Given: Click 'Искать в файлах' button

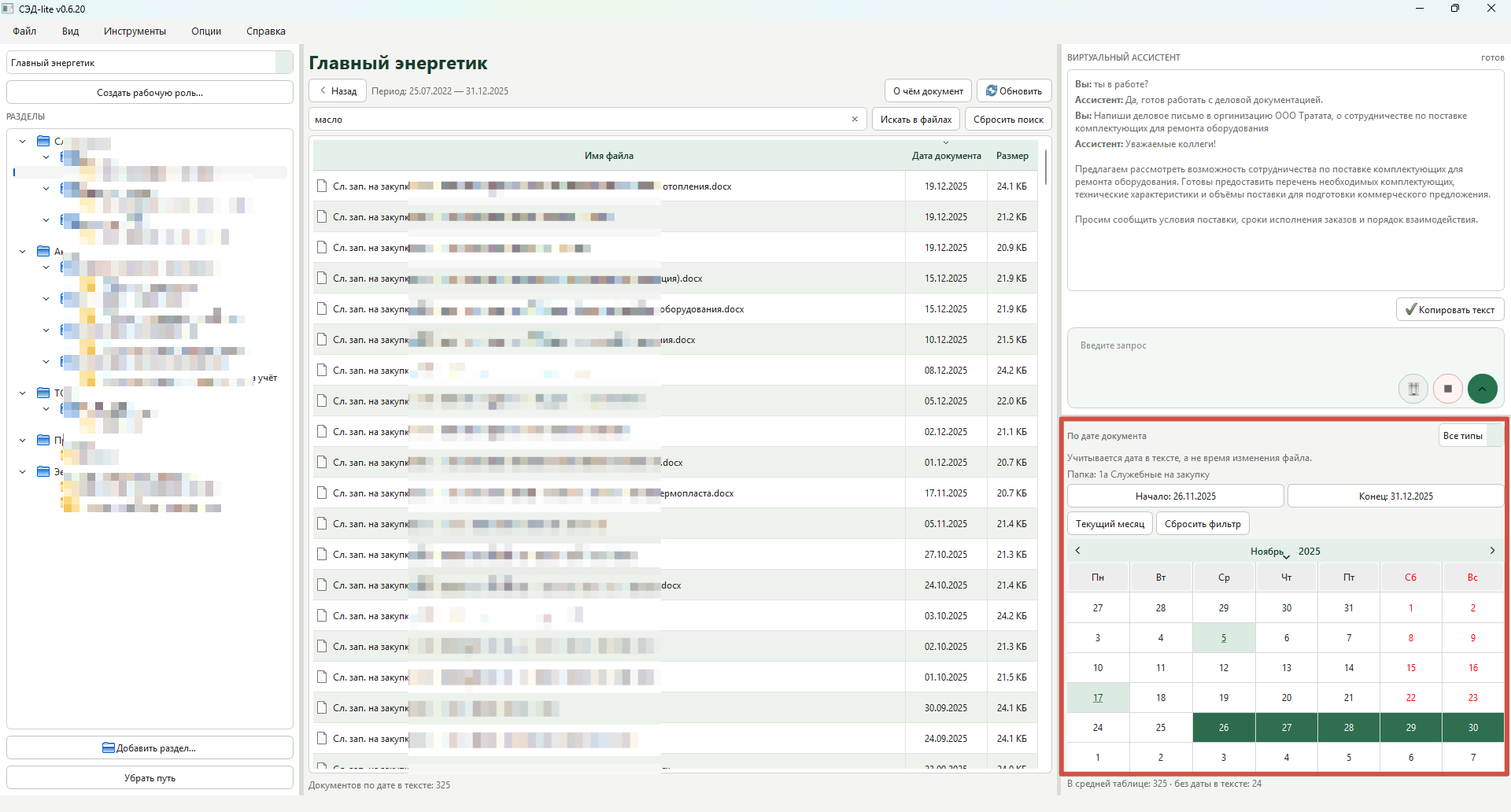Looking at the screenshot, I should (x=916, y=120).
